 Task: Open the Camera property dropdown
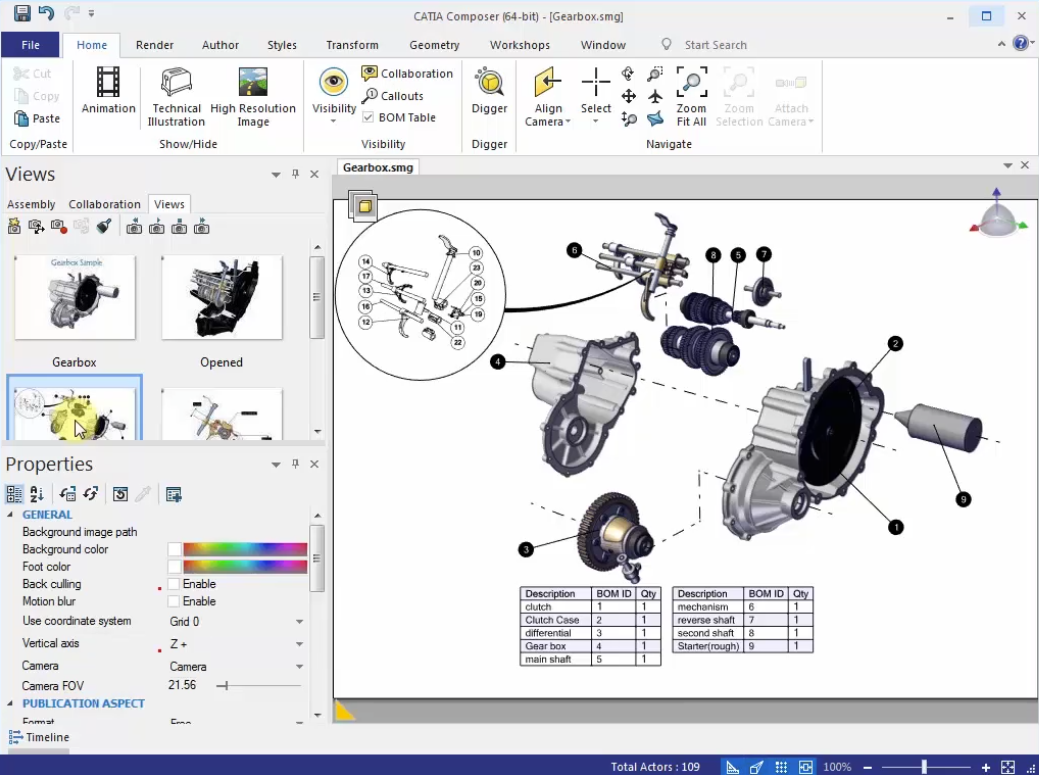[x=299, y=666]
